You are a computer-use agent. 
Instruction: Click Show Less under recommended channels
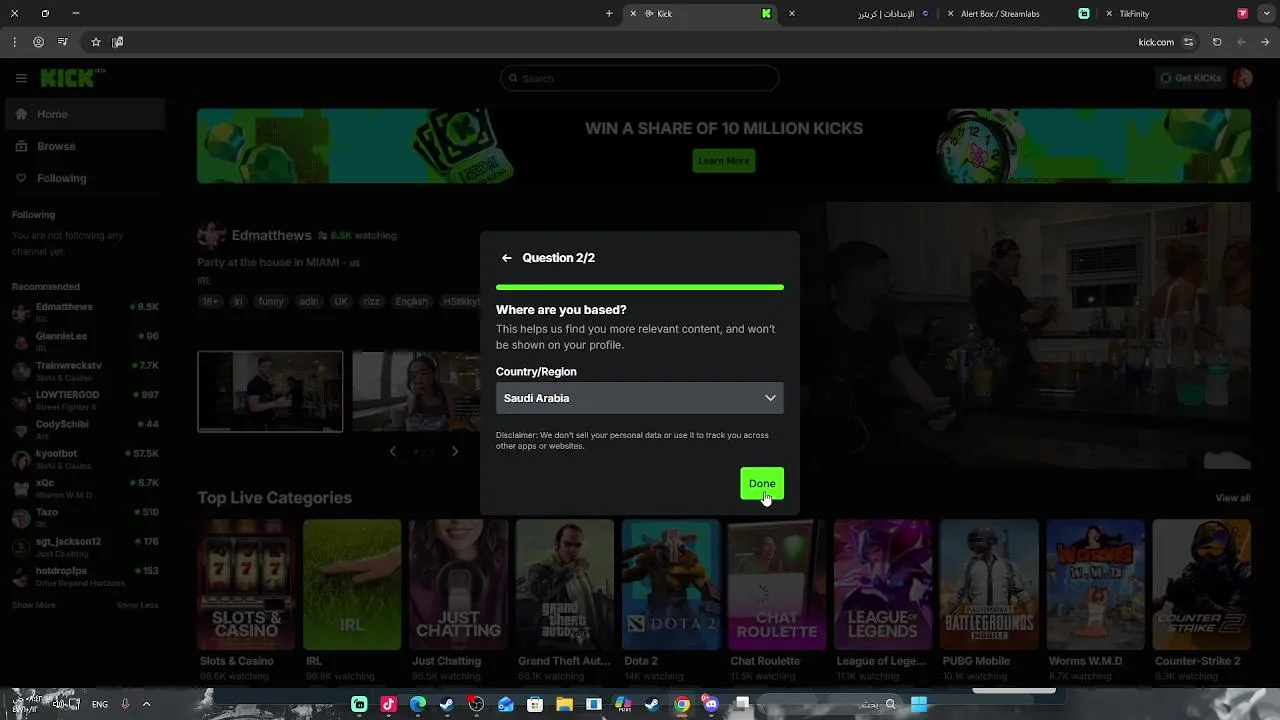click(137, 605)
